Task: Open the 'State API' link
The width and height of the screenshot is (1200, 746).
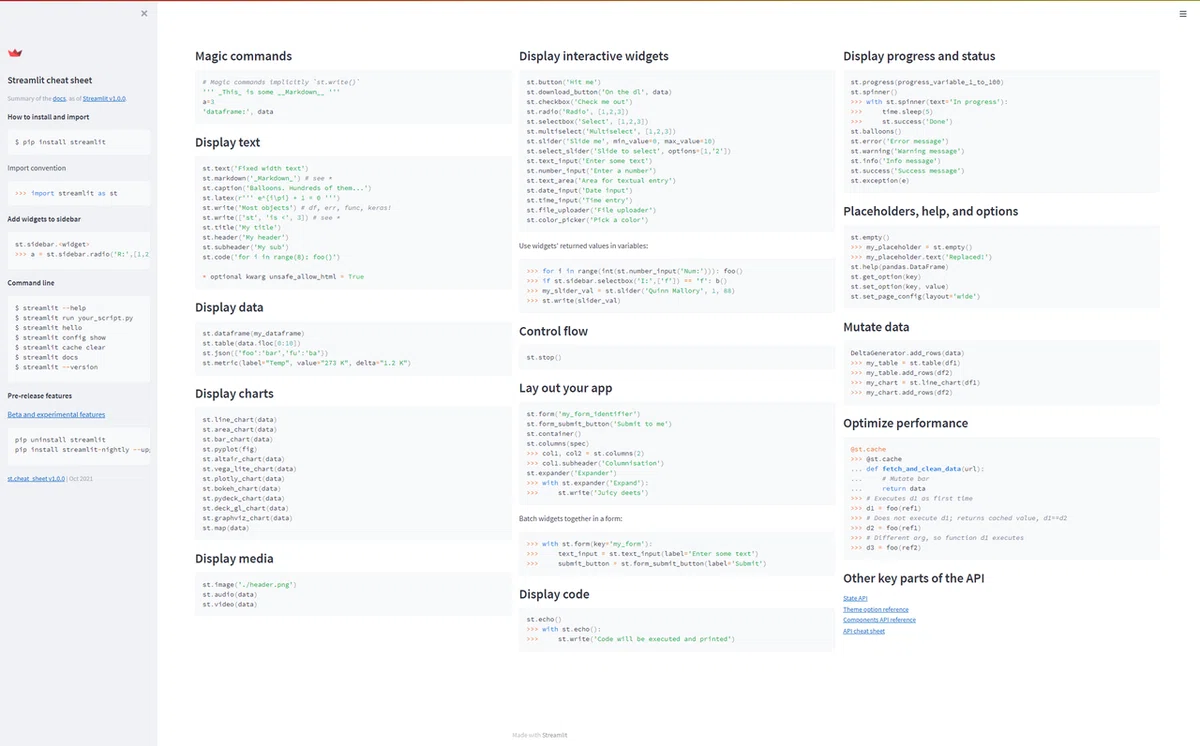Action: pyautogui.click(x=855, y=598)
